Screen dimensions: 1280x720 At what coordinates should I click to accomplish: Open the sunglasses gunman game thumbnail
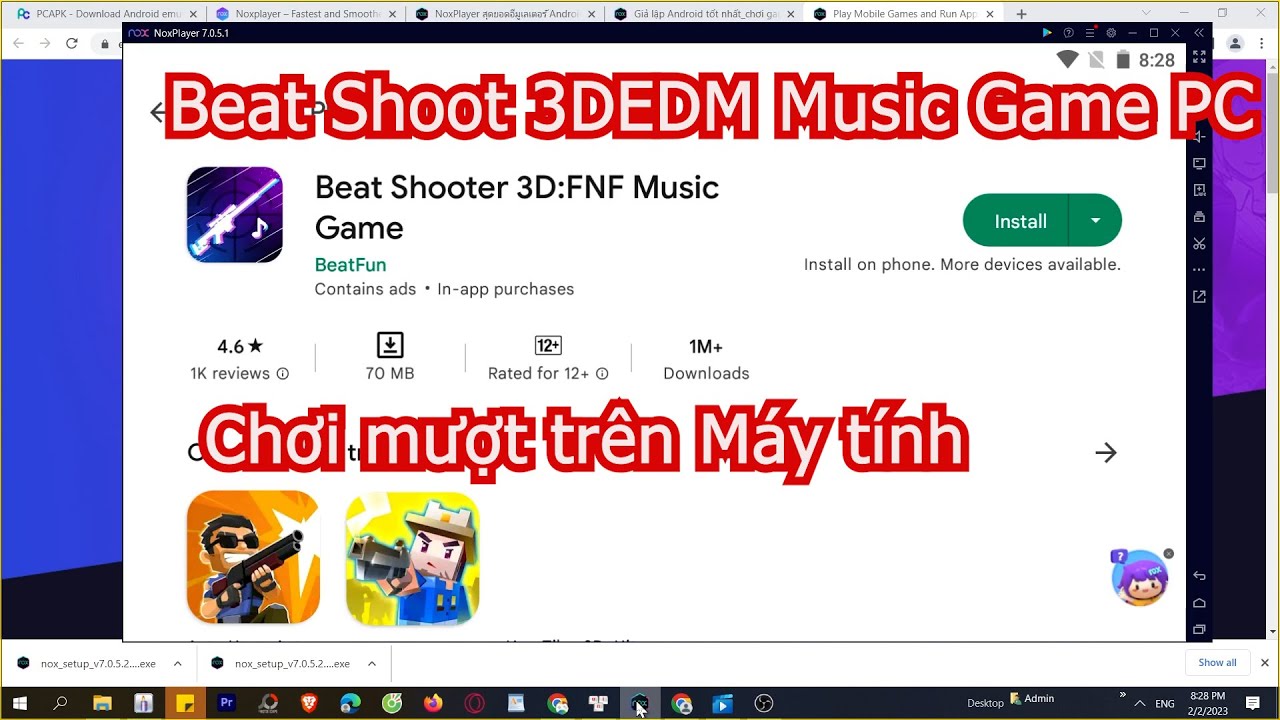click(253, 558)
